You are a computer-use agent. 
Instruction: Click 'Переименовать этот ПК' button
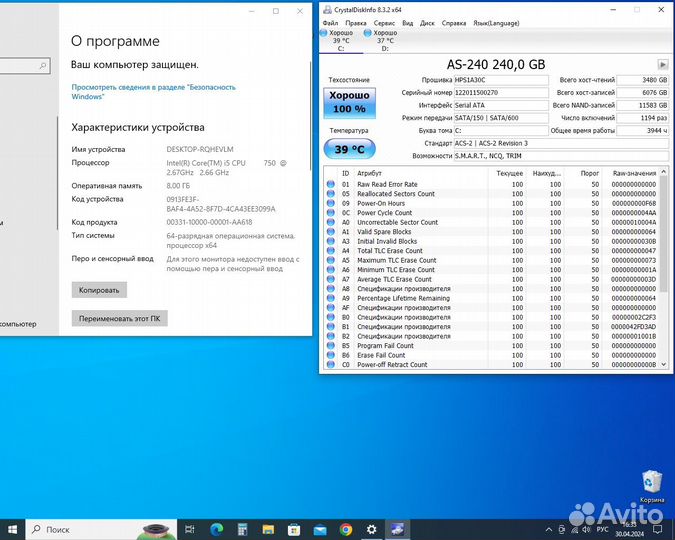[x=119, y=319]
